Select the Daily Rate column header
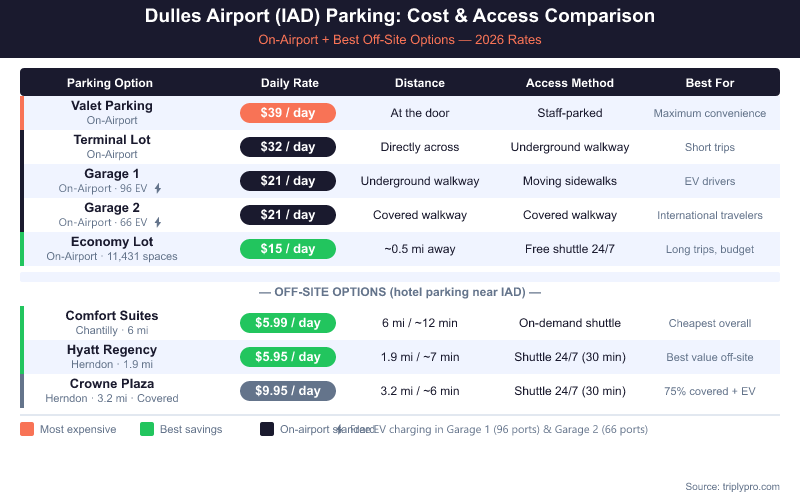 (x=288, y=83)
